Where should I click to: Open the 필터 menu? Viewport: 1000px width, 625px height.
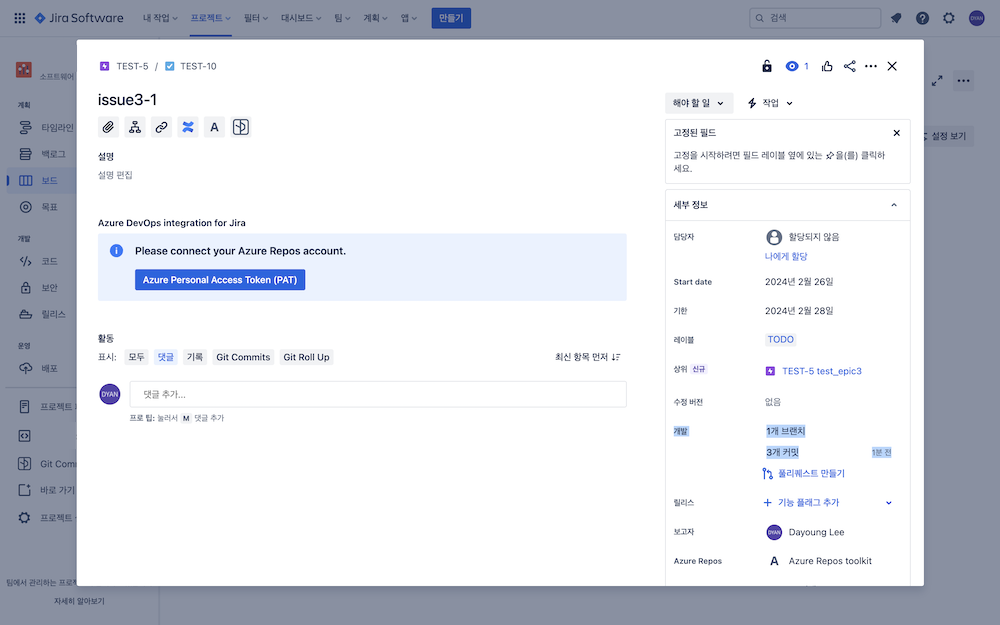point(256,18)
